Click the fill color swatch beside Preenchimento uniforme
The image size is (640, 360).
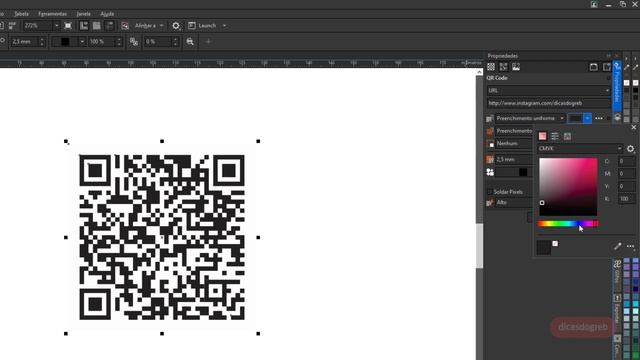click(x=575, y=118)
